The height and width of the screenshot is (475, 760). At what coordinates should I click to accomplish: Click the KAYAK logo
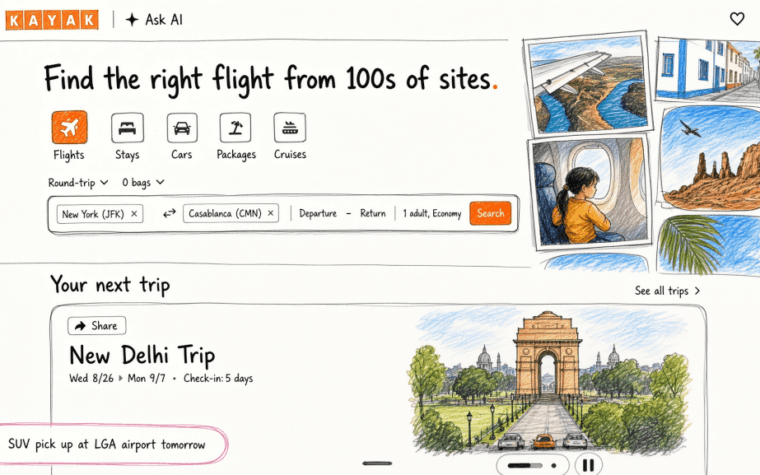(52, 20)
